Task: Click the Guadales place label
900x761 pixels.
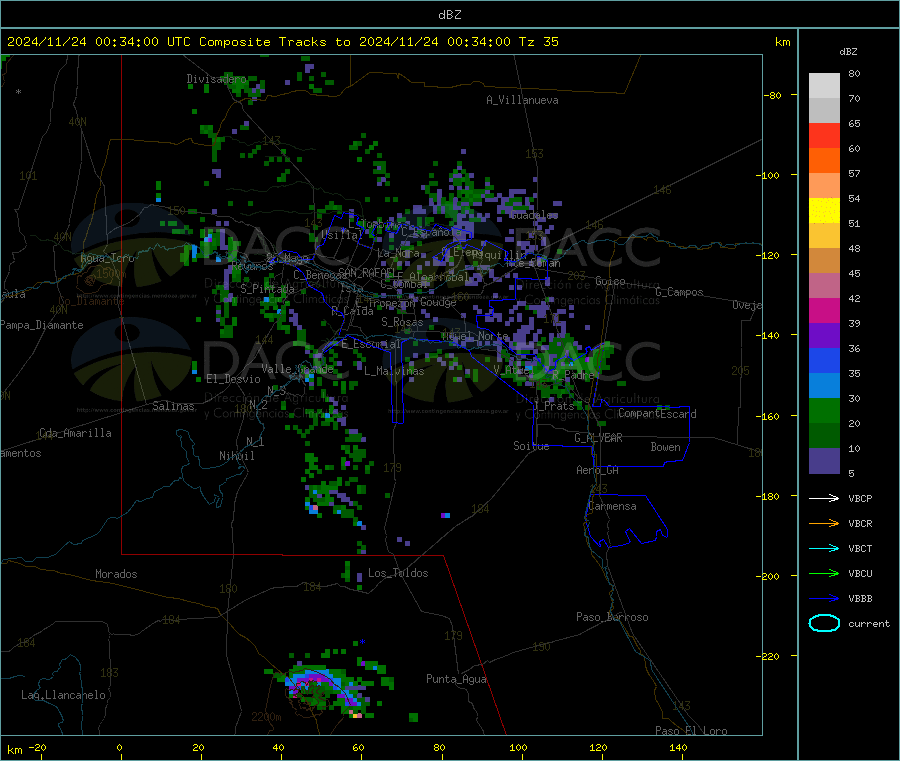Action: [x=534, y=215]
